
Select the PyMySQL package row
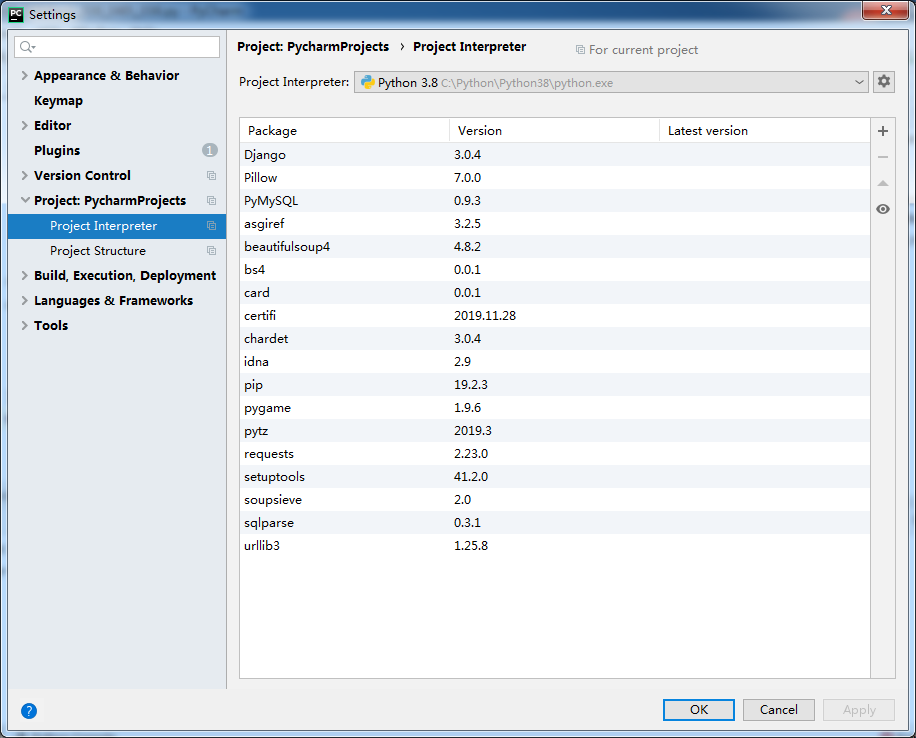pyautogui.click(x=554, y=200)
